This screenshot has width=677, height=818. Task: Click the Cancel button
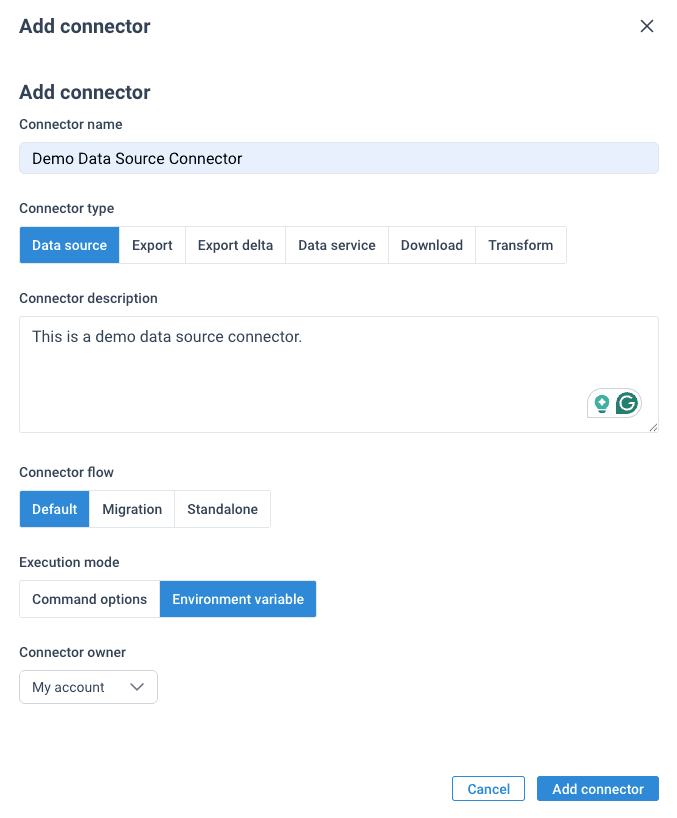(488, 788)
